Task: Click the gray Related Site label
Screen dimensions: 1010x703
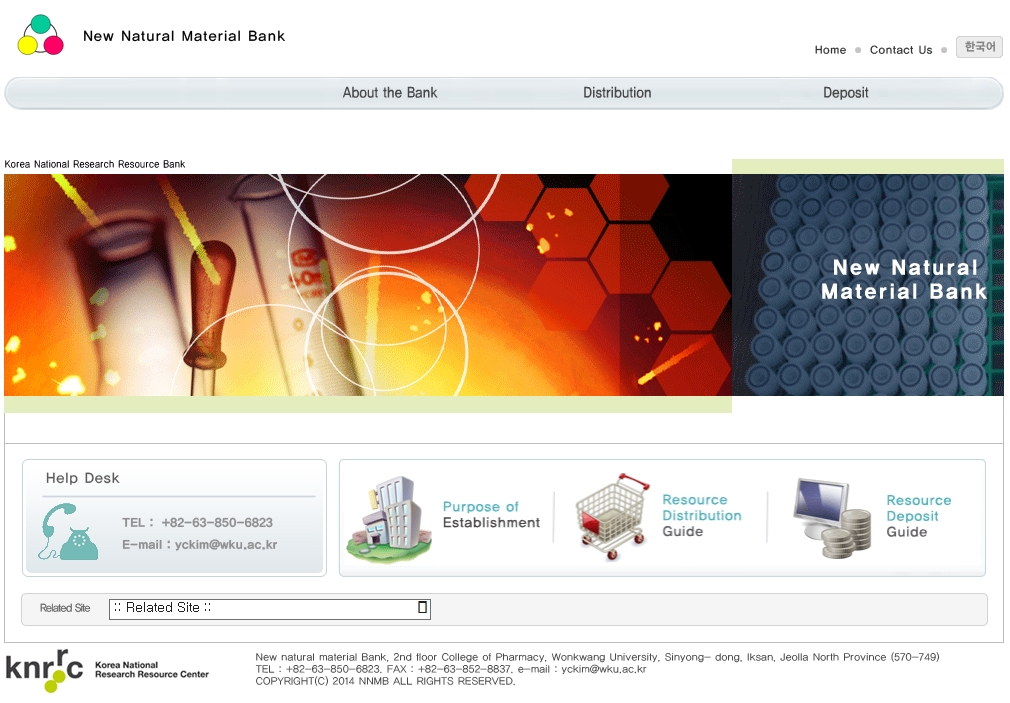Action: (x=65, y=608)
